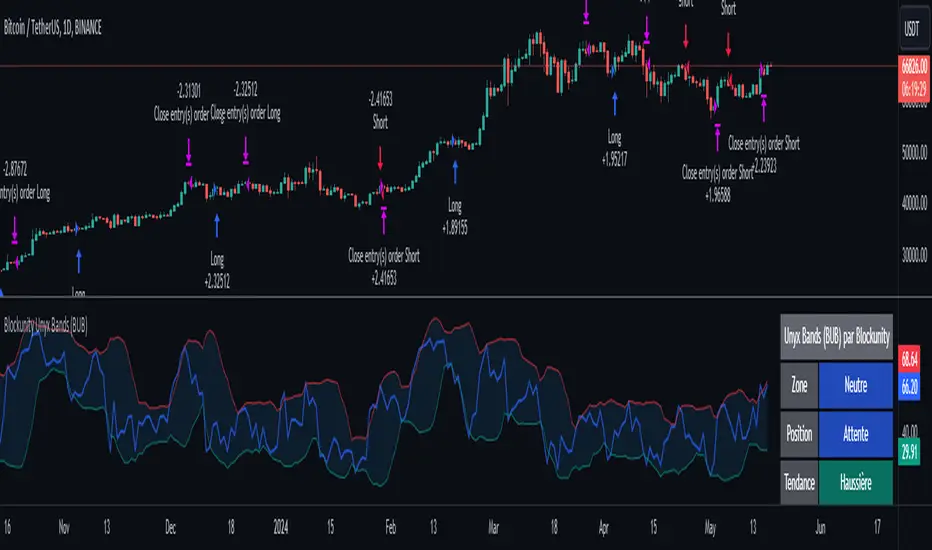Click the -2.32512 close entry order Long label
This screenshot has height=550, width=932.
click(245, 101)
